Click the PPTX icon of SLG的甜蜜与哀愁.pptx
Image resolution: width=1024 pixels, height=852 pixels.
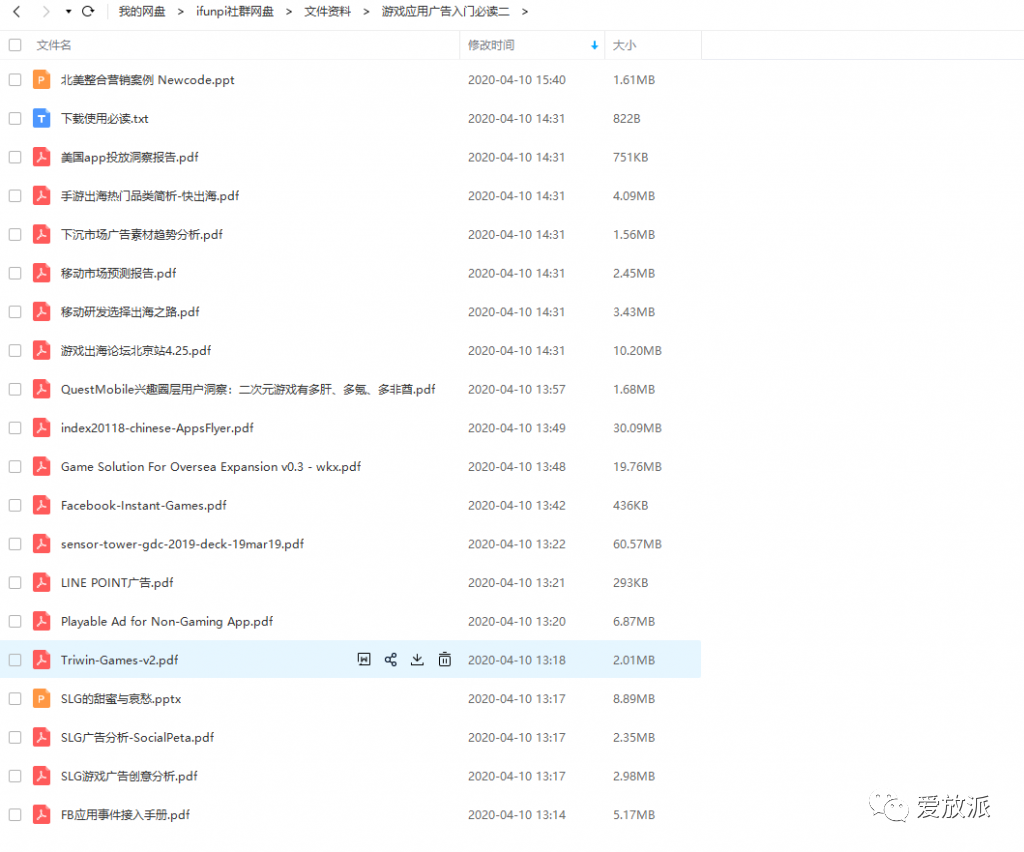(x=41, y=699)
